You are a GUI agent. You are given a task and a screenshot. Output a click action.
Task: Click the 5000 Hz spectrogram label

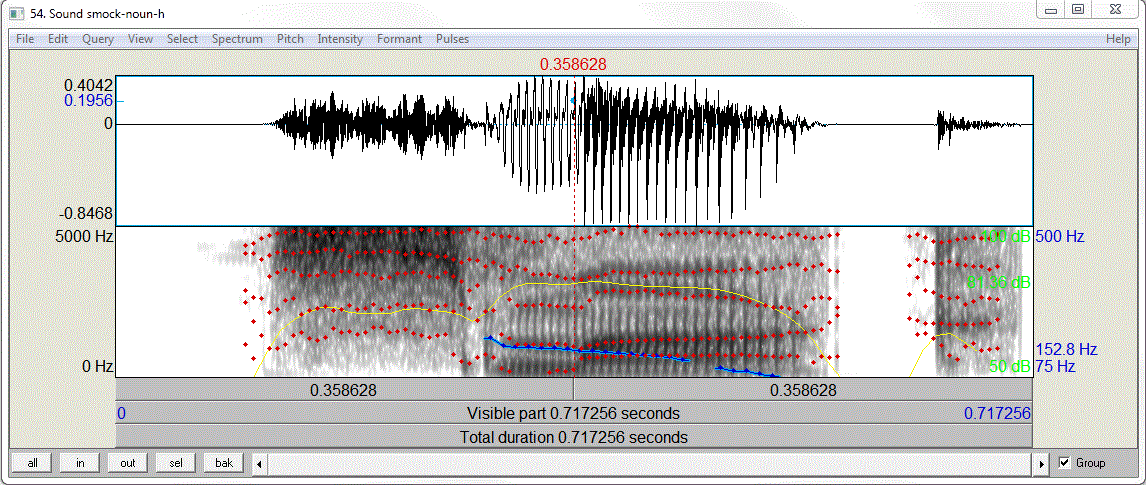click(84, 237)
